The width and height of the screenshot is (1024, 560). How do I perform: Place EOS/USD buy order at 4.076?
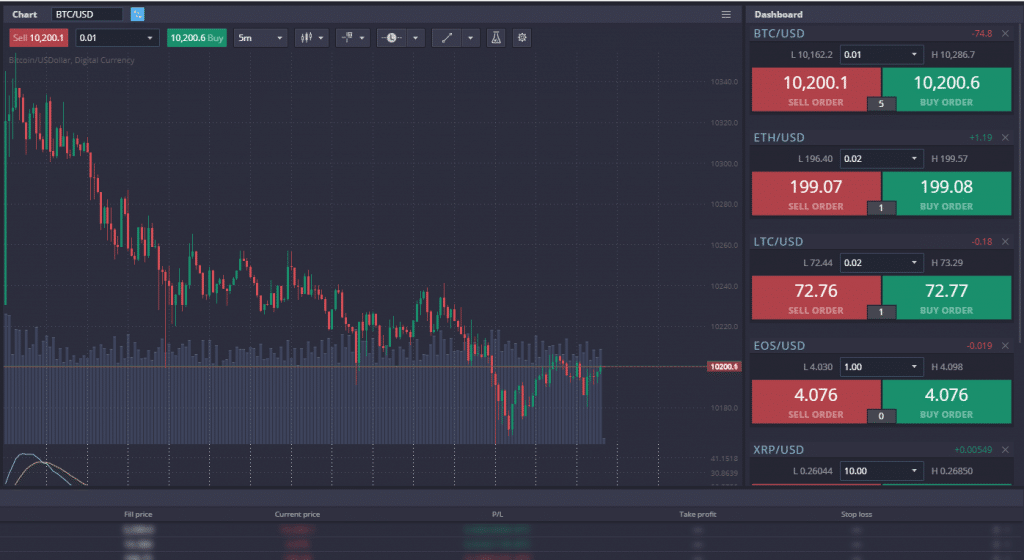pyautogui.click(x=946, y=402)
